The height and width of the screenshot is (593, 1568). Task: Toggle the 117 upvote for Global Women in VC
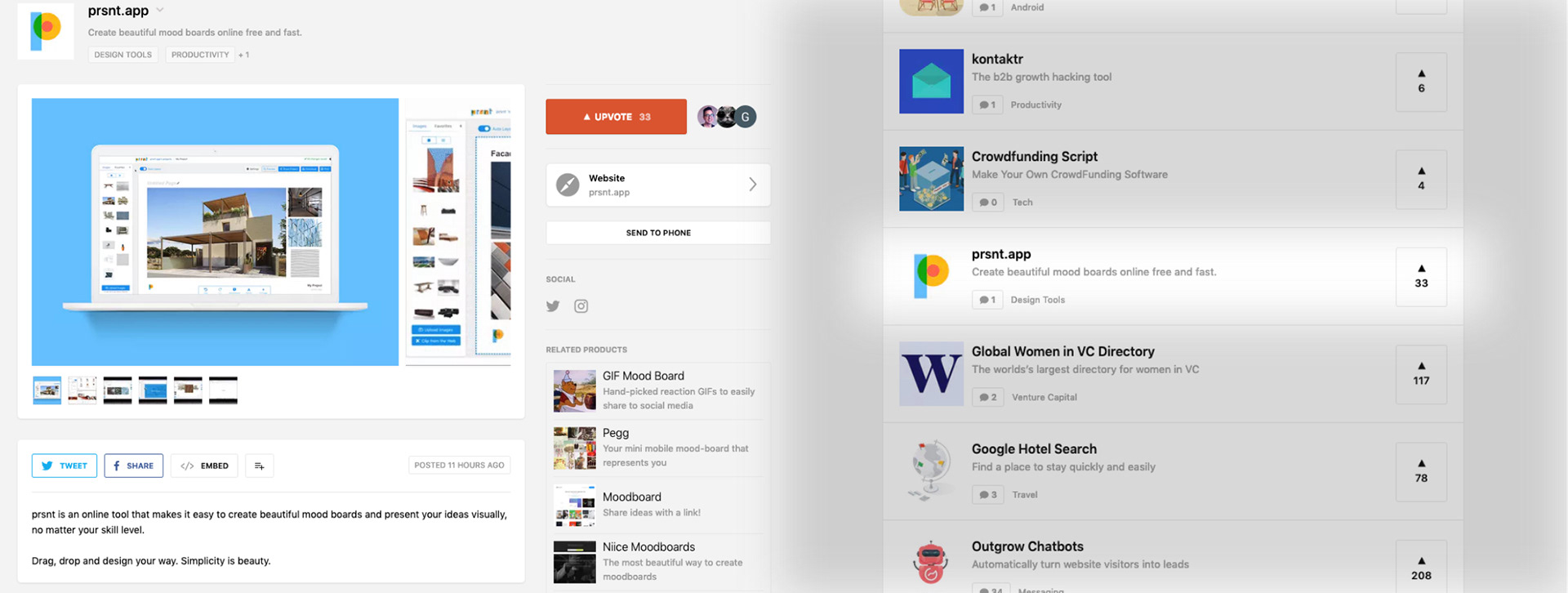pos(1421,374)
